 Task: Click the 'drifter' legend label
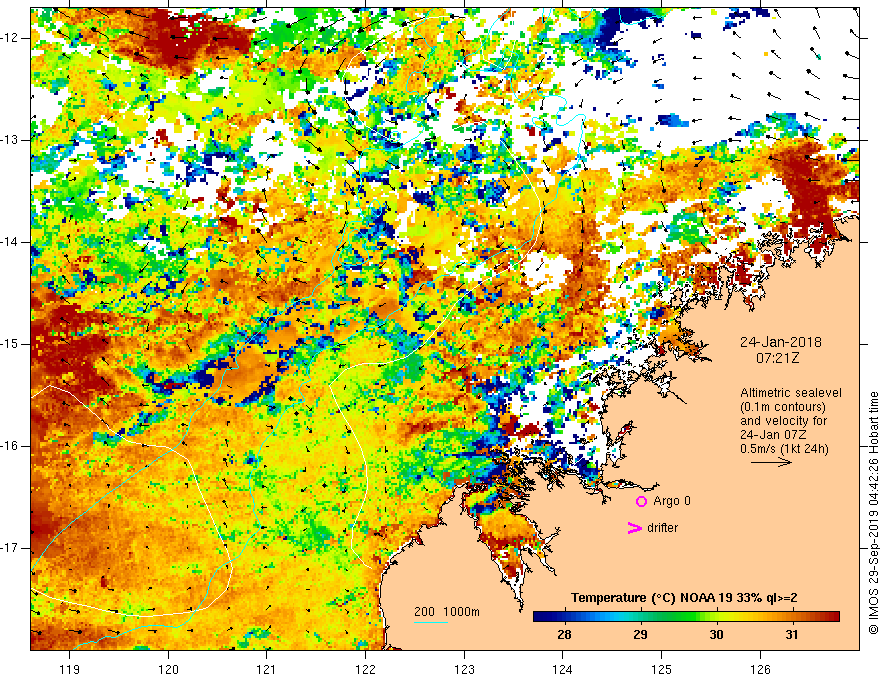pyautogui.click(x=662, y=528)
